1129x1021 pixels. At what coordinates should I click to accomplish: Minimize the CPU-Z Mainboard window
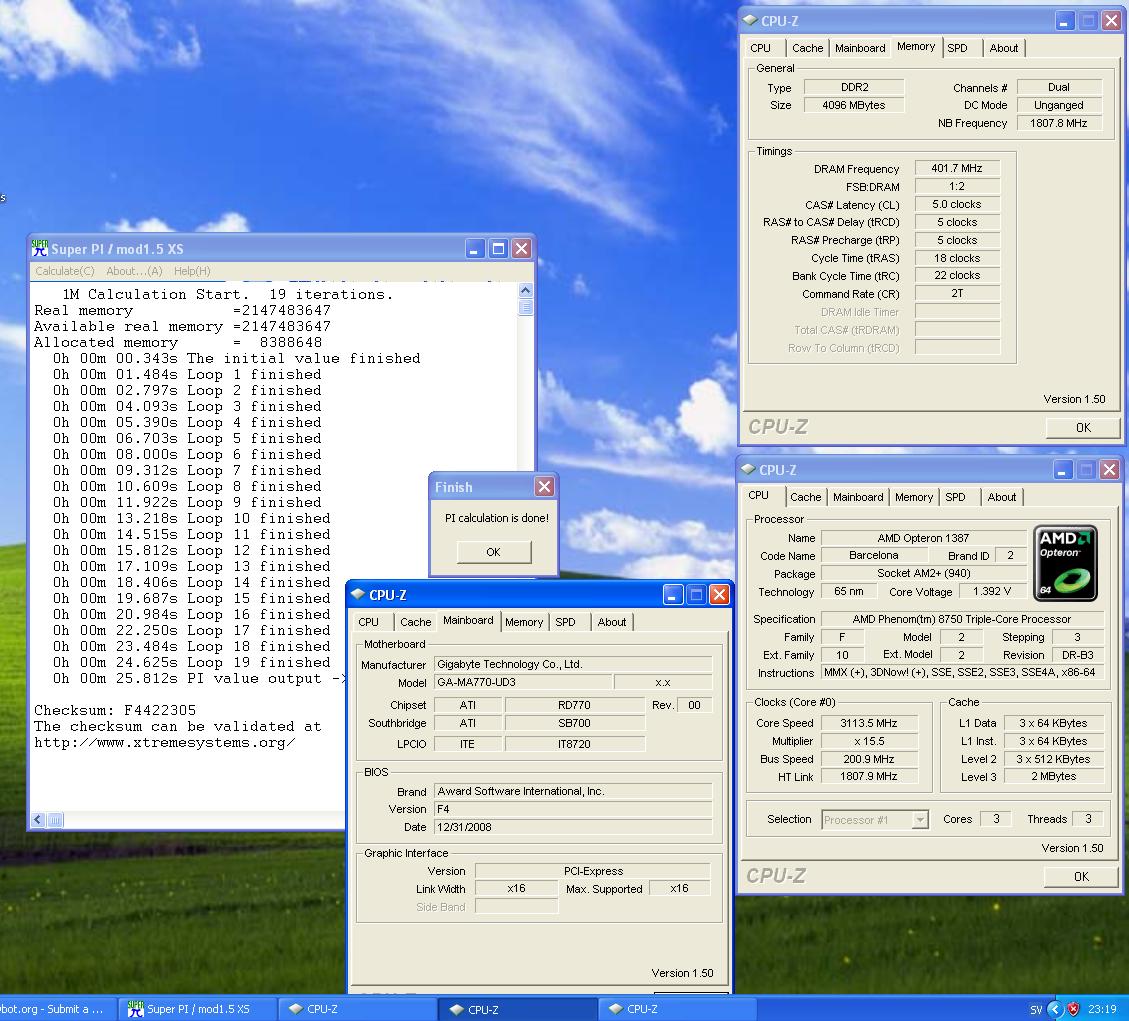pyautogui.click(x=673, y=595)
